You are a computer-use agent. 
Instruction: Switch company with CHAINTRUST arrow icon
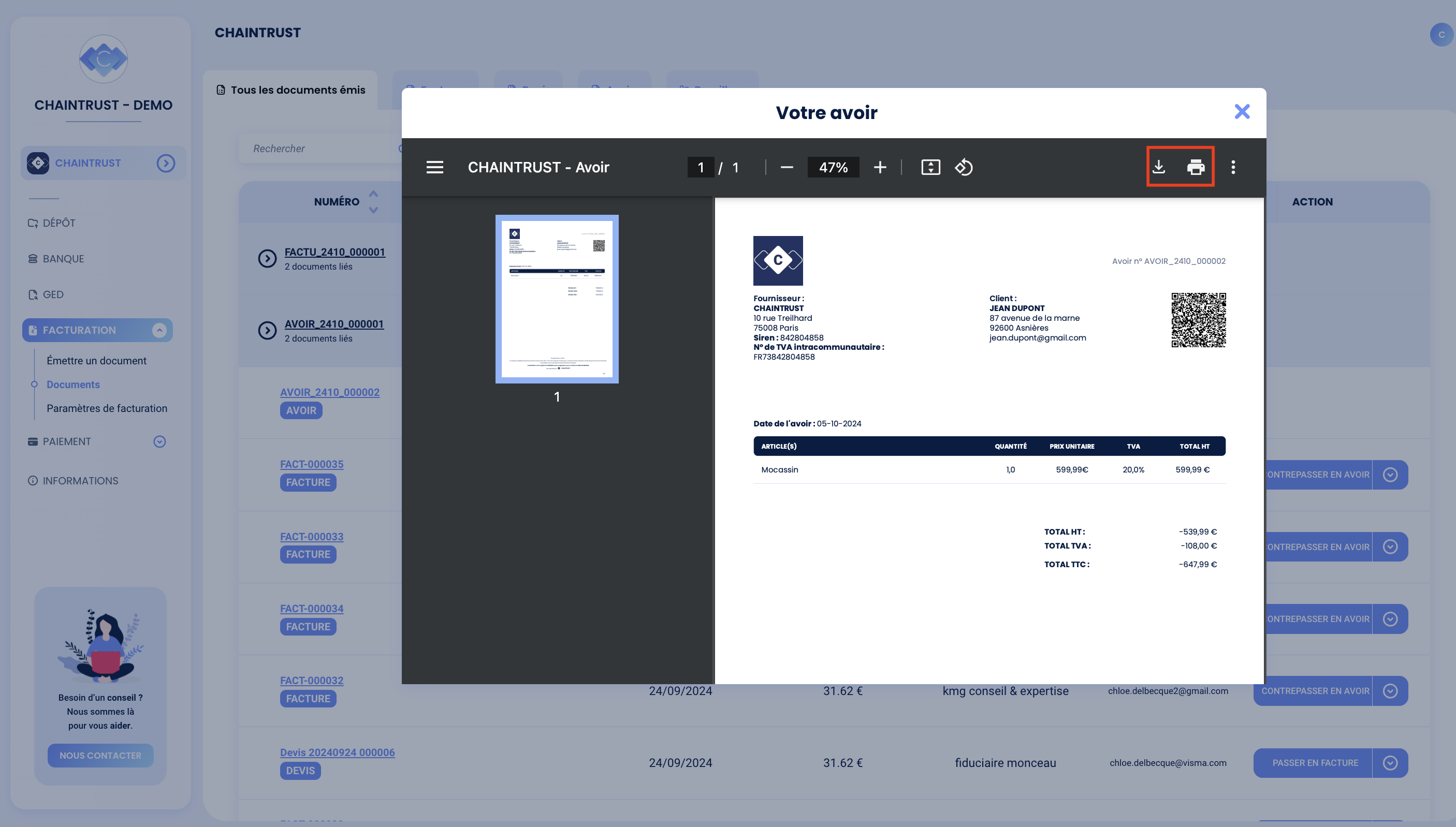coord(166,163)
